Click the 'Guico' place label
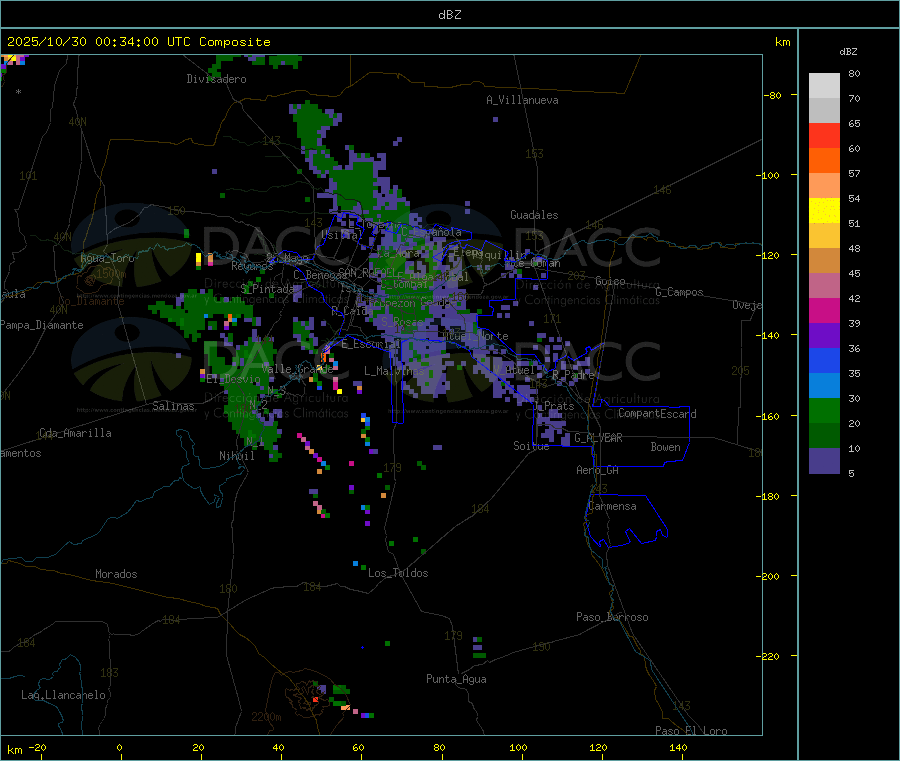 coord(610,281)
